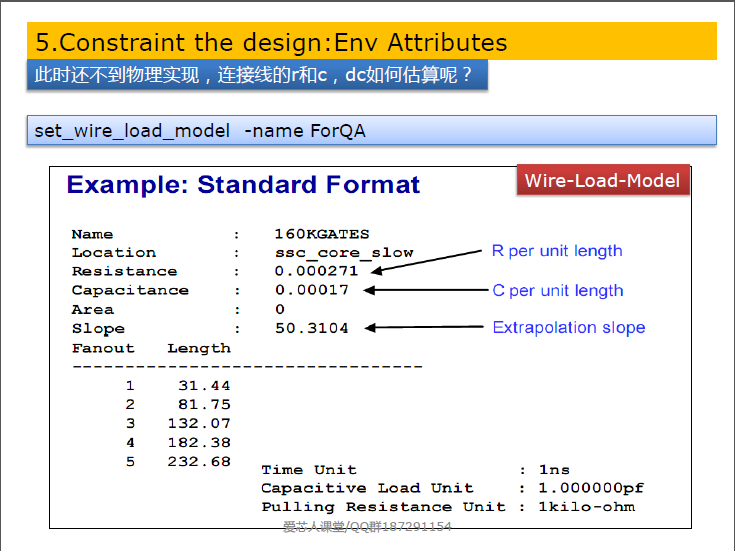Click the 'C per unit length' annotation

[x=558, y=291]
